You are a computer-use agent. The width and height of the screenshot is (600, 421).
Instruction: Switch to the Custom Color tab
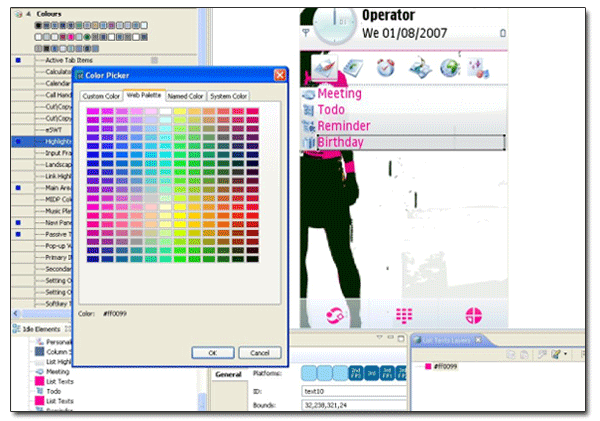click(x=101, y=96)
